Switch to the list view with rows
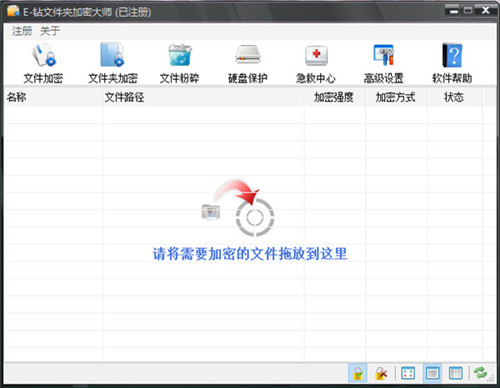Screen dimensions: 500x388 click(432, 373)
